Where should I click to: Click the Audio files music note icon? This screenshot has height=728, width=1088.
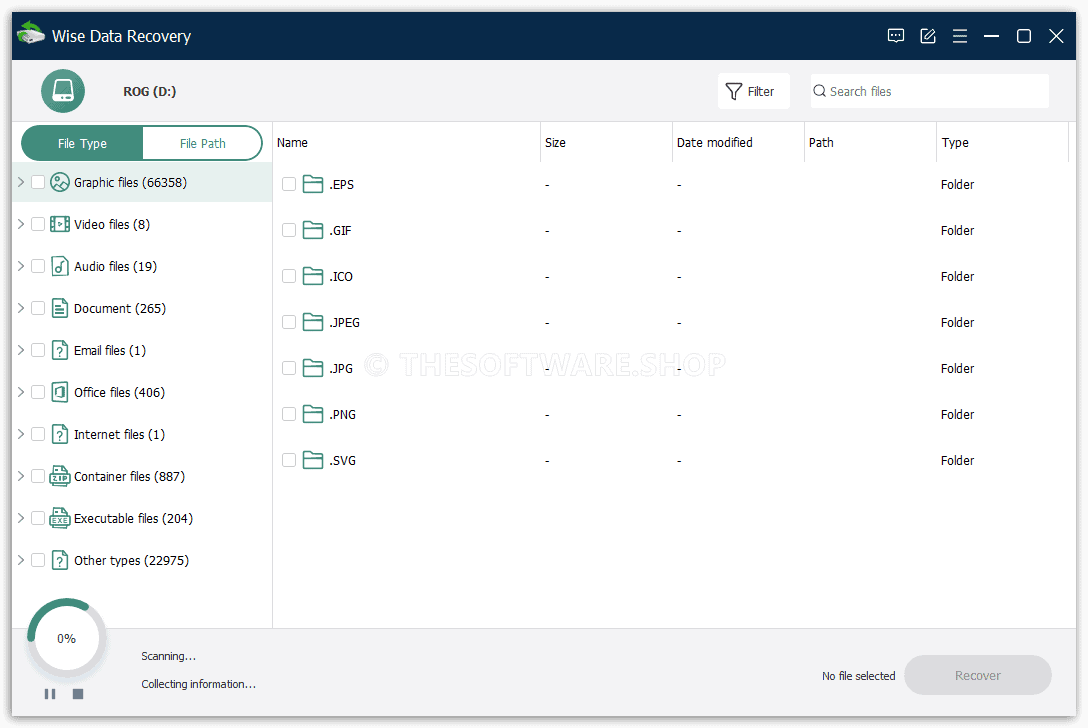pyautogui.click(x=60, y=266)
